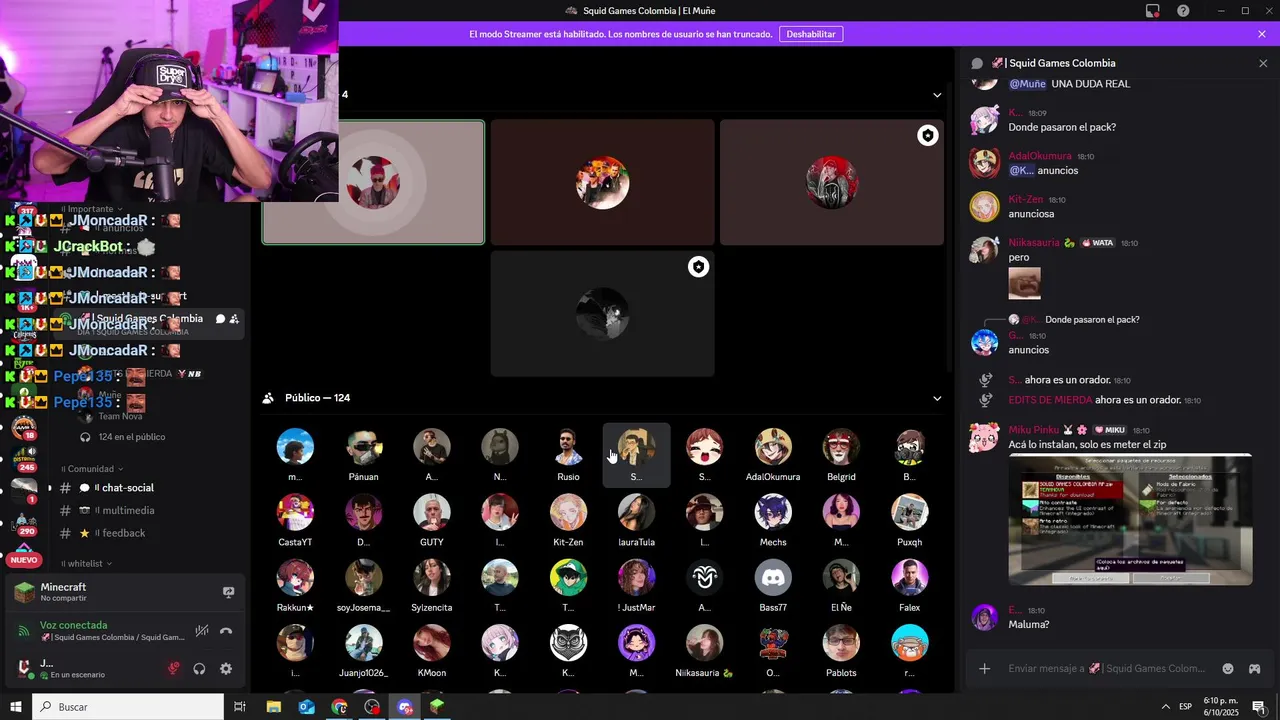The image size is (1280, 720).
Task: Open File Explorer from the taskbar
Action: [274, 707]
